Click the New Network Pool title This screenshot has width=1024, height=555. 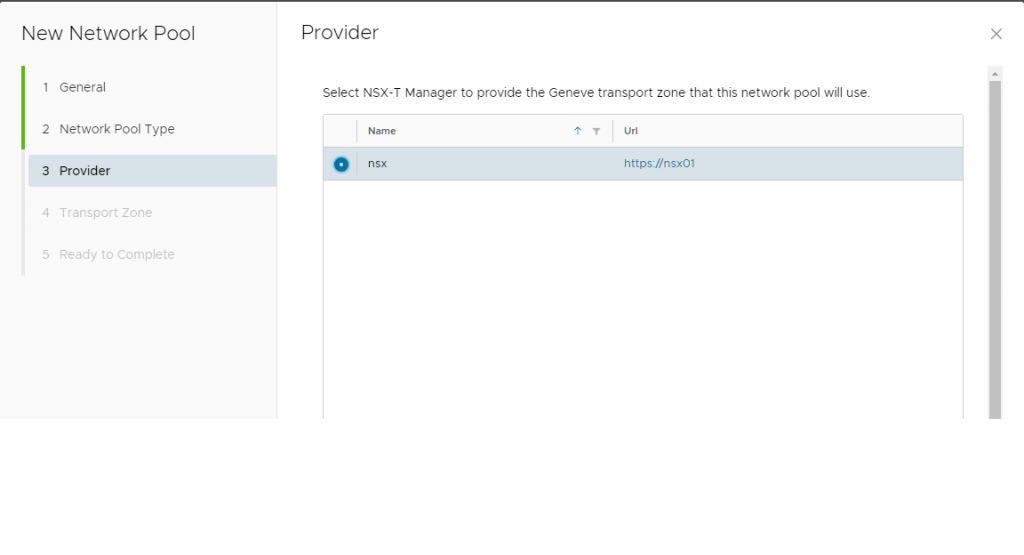[x=108, y=33]
